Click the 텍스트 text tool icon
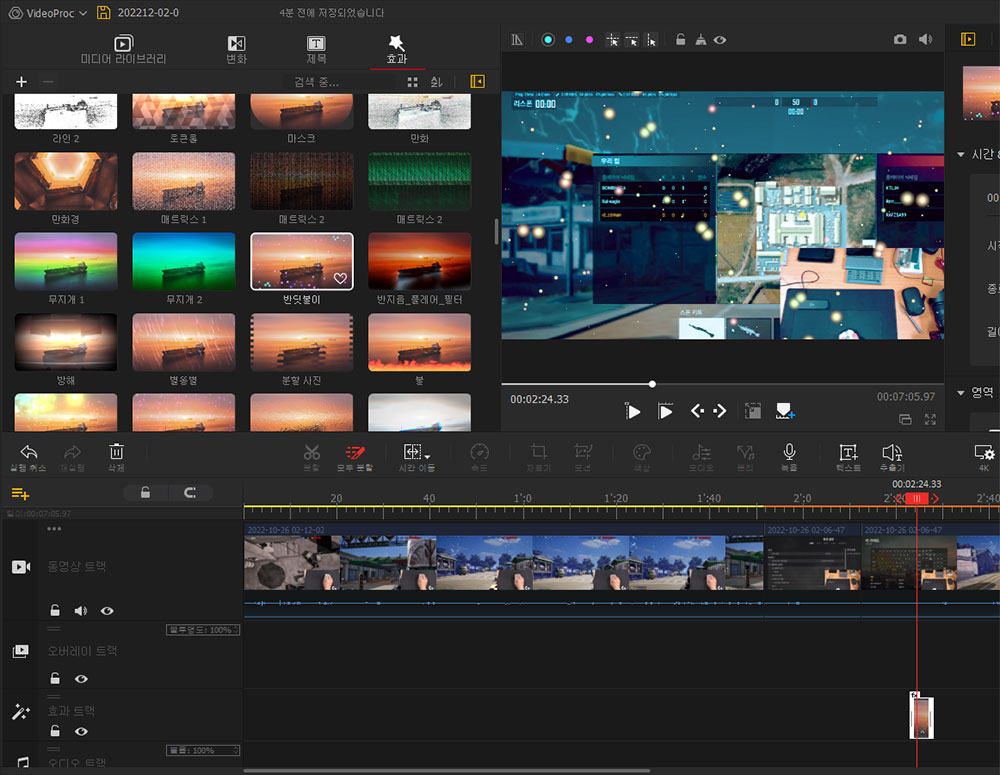The height and width of the screenshot is (775, 1000). point(848,452)
